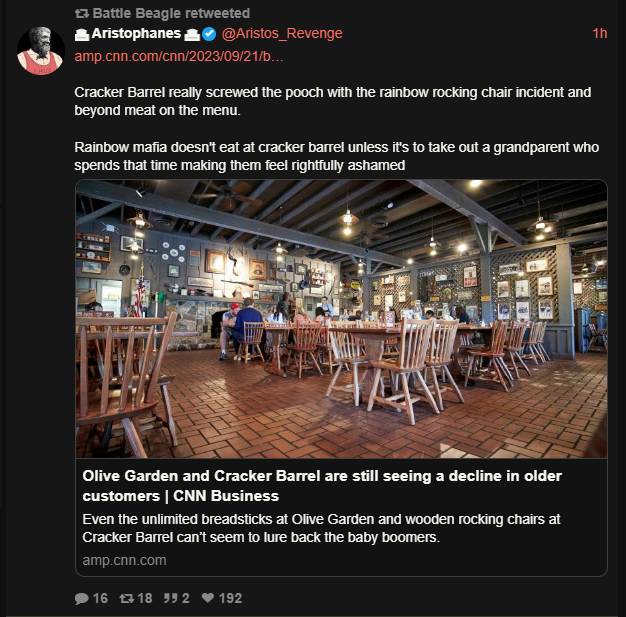
Task: Click the Battle Beagle retweeted label
Action: pos(171,13)
